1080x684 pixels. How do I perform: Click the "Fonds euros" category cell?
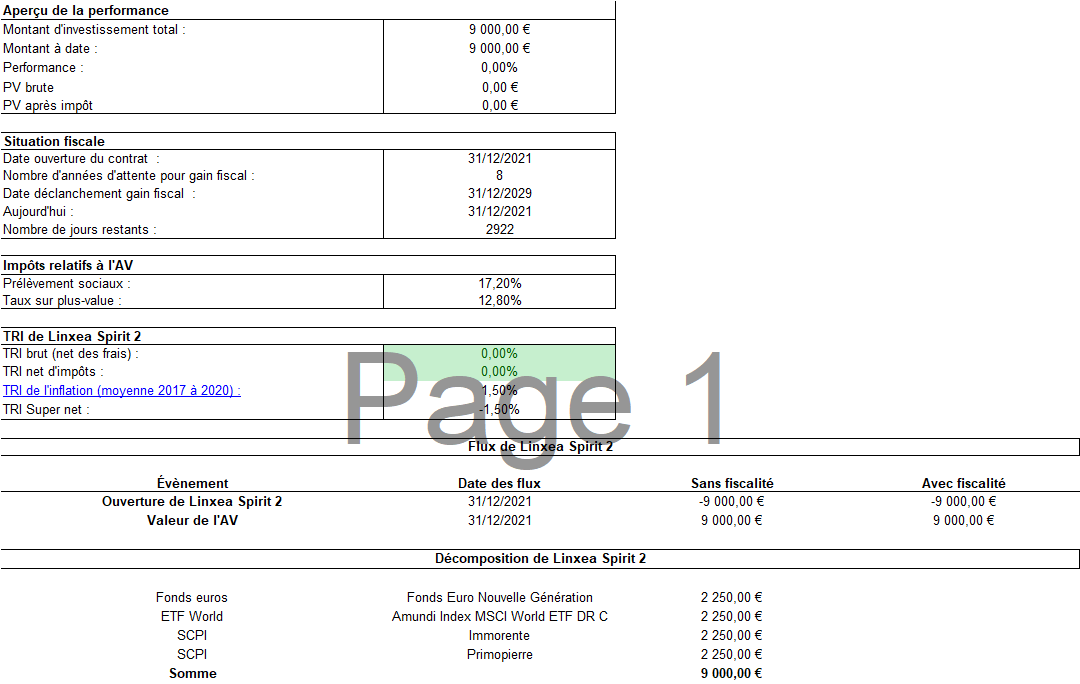point(191,598)
